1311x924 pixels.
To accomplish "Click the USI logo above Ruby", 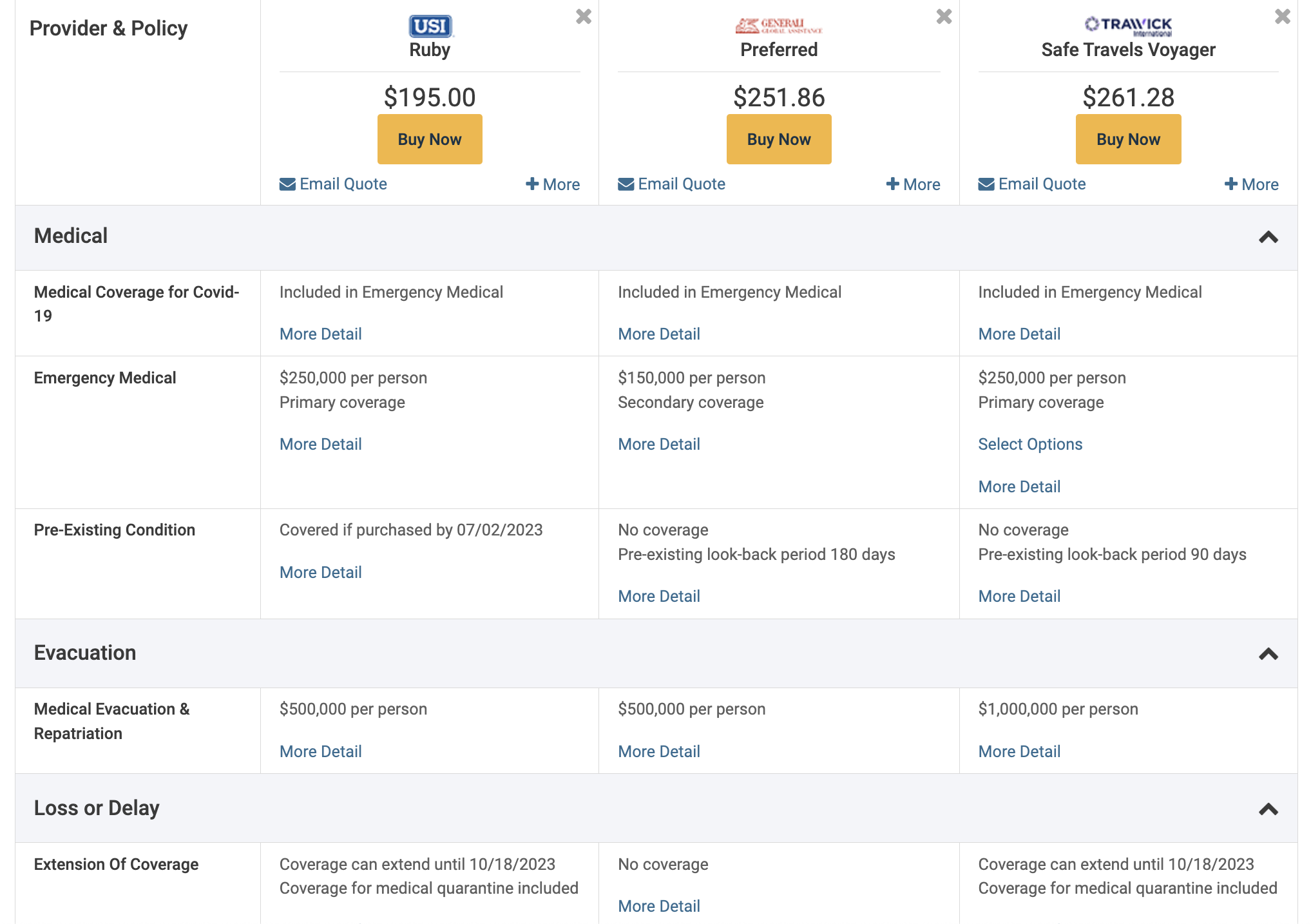I will coord(430,26).
